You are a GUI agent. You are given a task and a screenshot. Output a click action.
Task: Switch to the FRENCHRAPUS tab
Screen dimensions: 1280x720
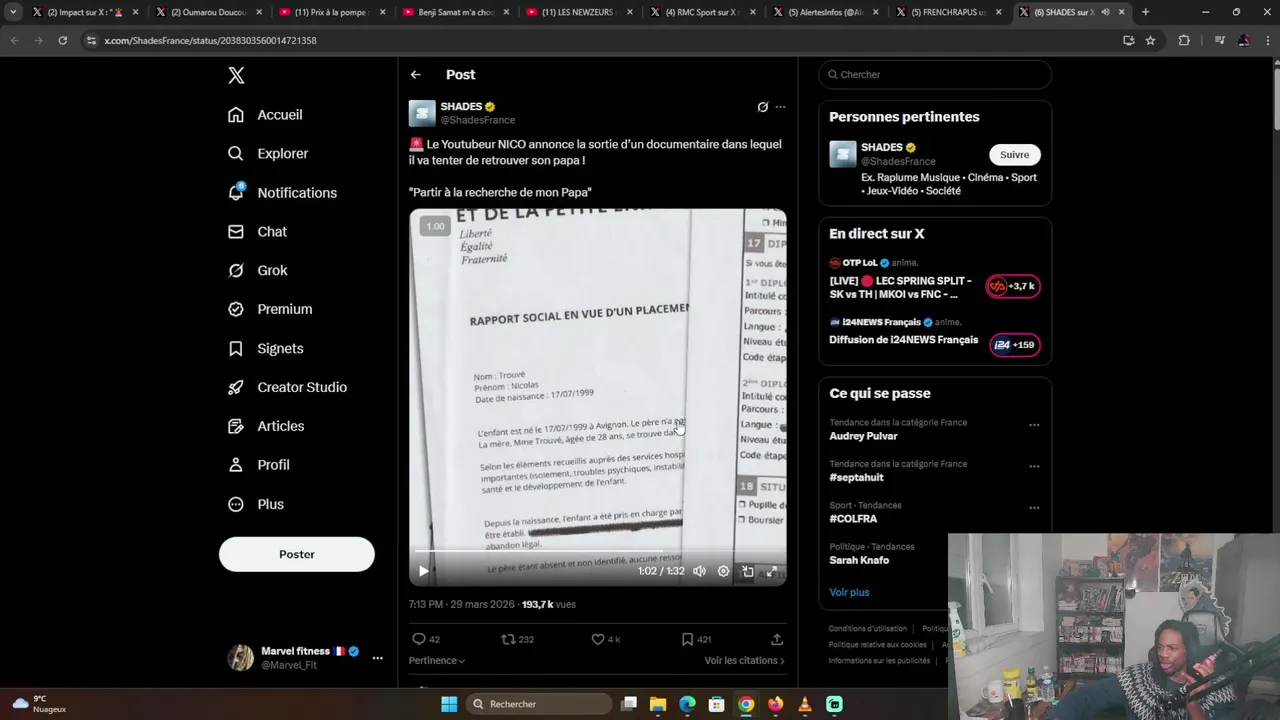(x=948, y=12)
